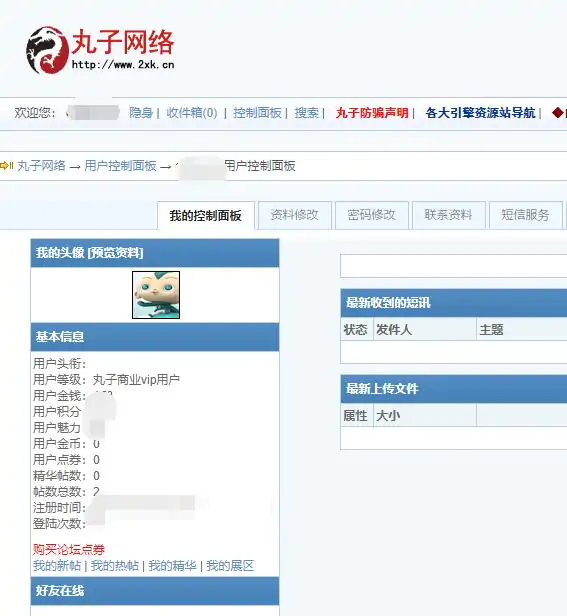Toggle 隐身 mode link
567x616 pixels.
[x=141, y=113]
